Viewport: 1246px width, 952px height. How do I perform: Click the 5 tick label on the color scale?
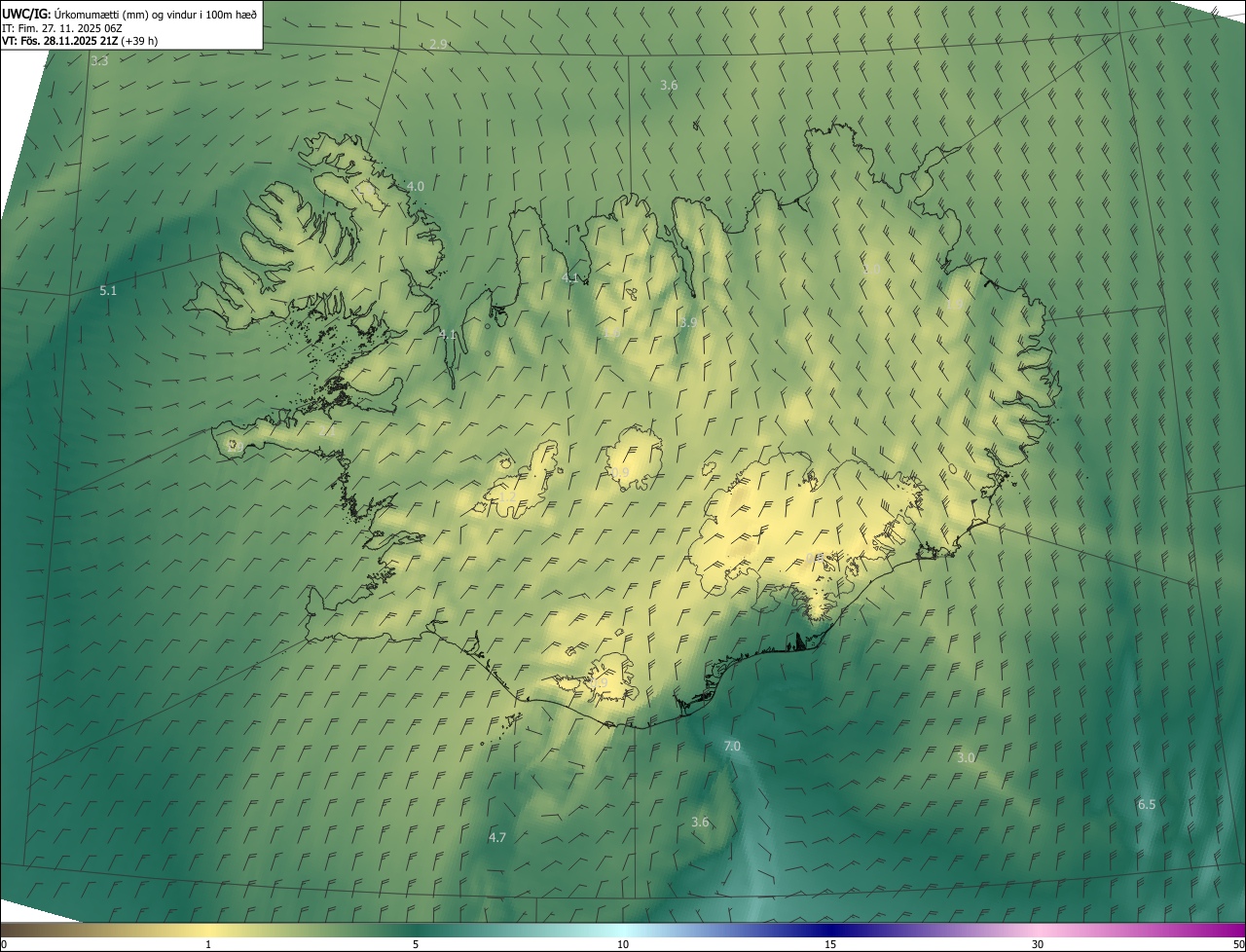point(416,944)
